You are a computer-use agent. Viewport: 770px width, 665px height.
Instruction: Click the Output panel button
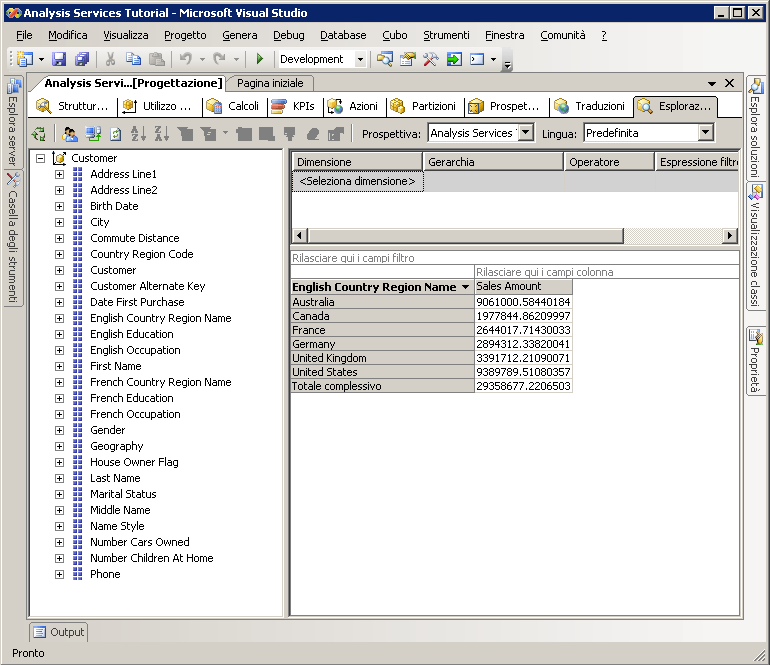tap(58, 632)
